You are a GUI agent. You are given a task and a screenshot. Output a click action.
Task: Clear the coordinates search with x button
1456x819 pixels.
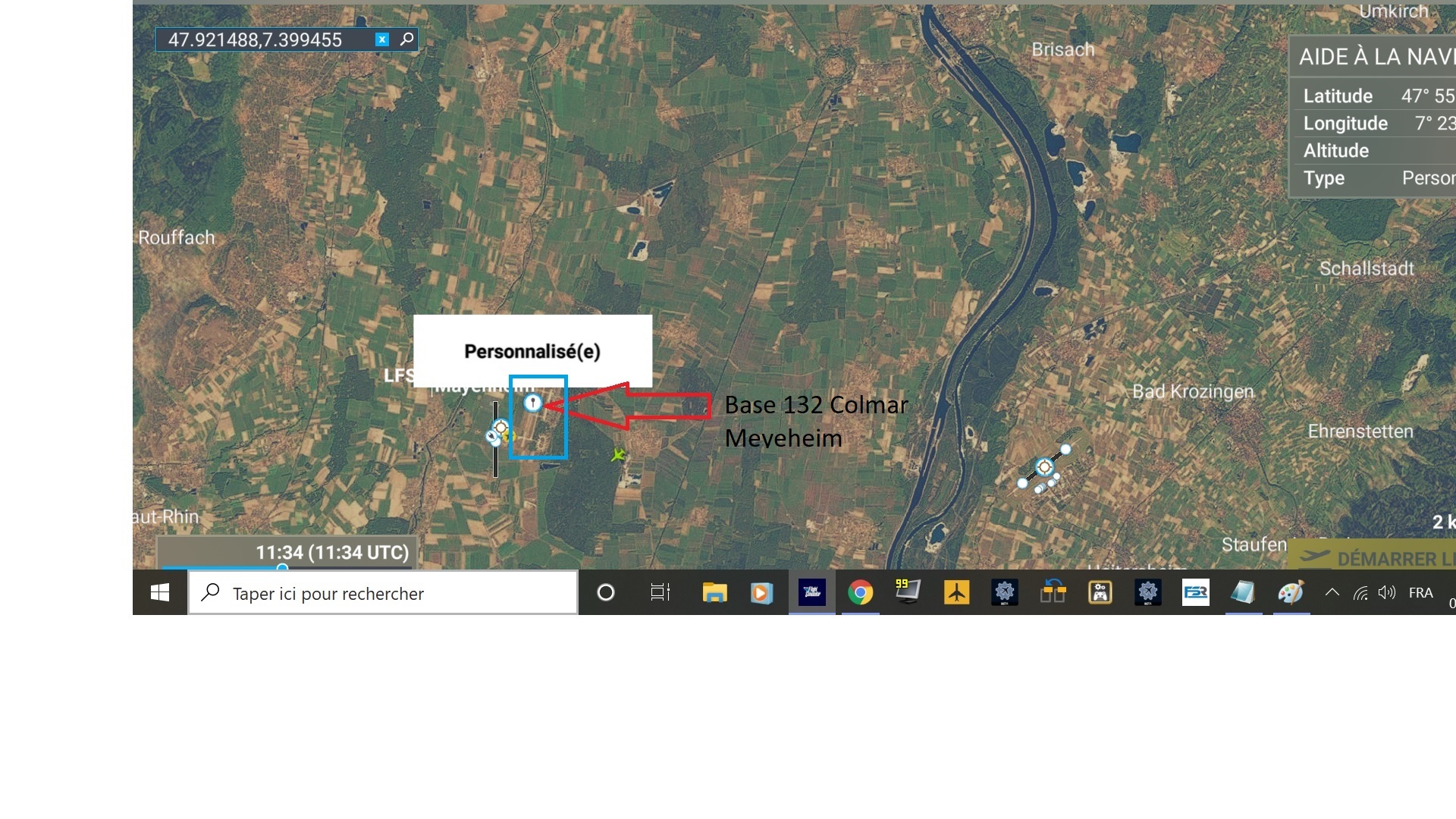[x=382, y=39]
